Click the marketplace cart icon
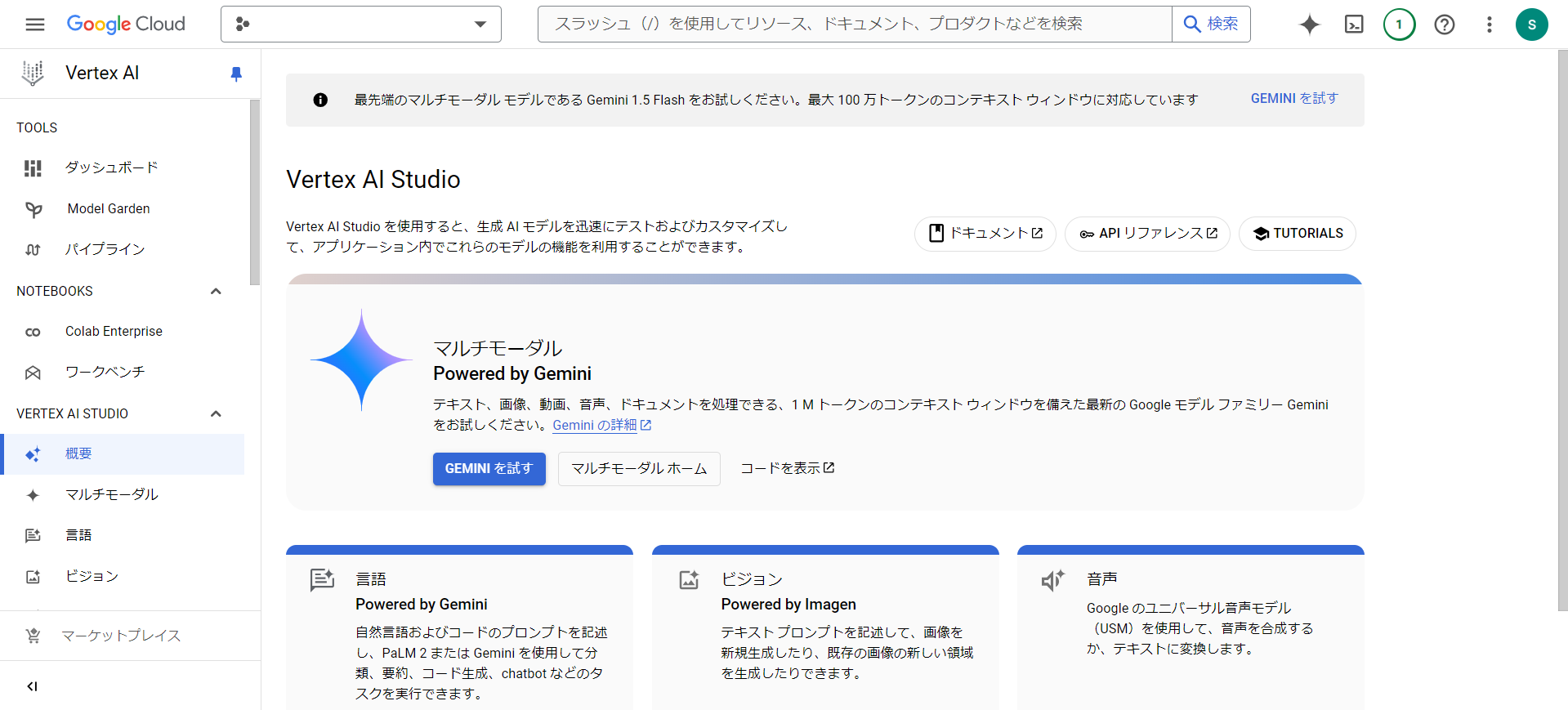1568x710 pixels. pos(33,636)
